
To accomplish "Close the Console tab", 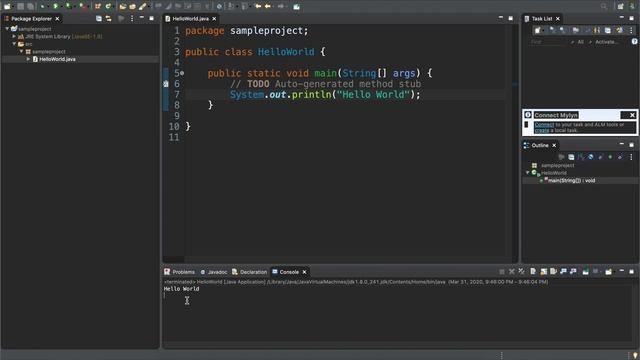I will (x=304, y=272).
